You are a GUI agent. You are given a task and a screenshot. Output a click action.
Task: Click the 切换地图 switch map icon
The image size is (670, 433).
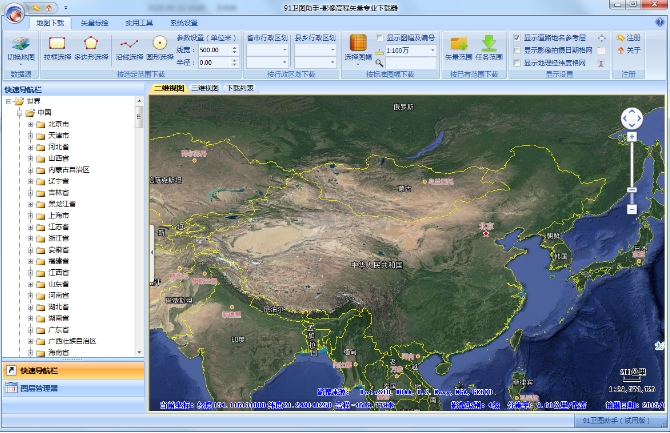point(21,44)
